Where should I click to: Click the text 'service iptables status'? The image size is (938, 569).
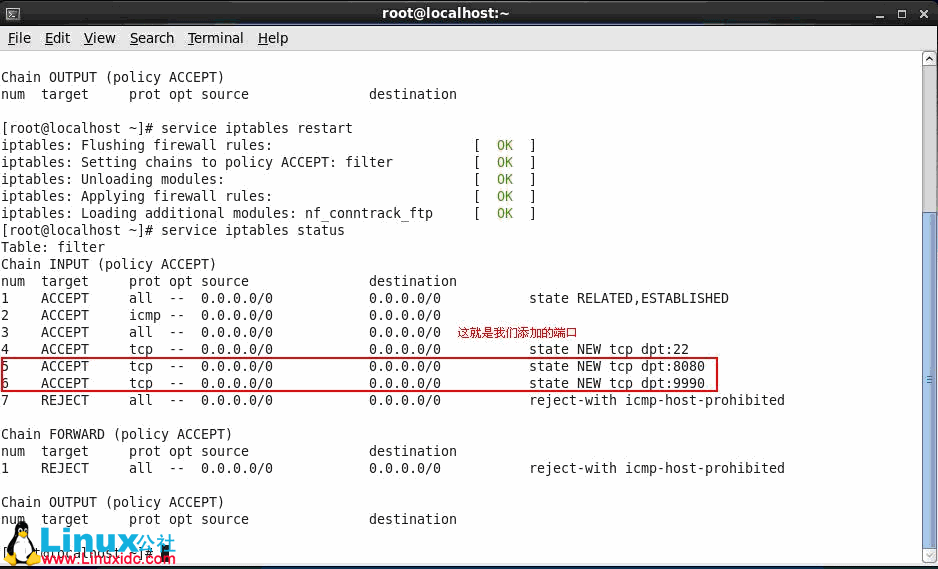(252, 230)
